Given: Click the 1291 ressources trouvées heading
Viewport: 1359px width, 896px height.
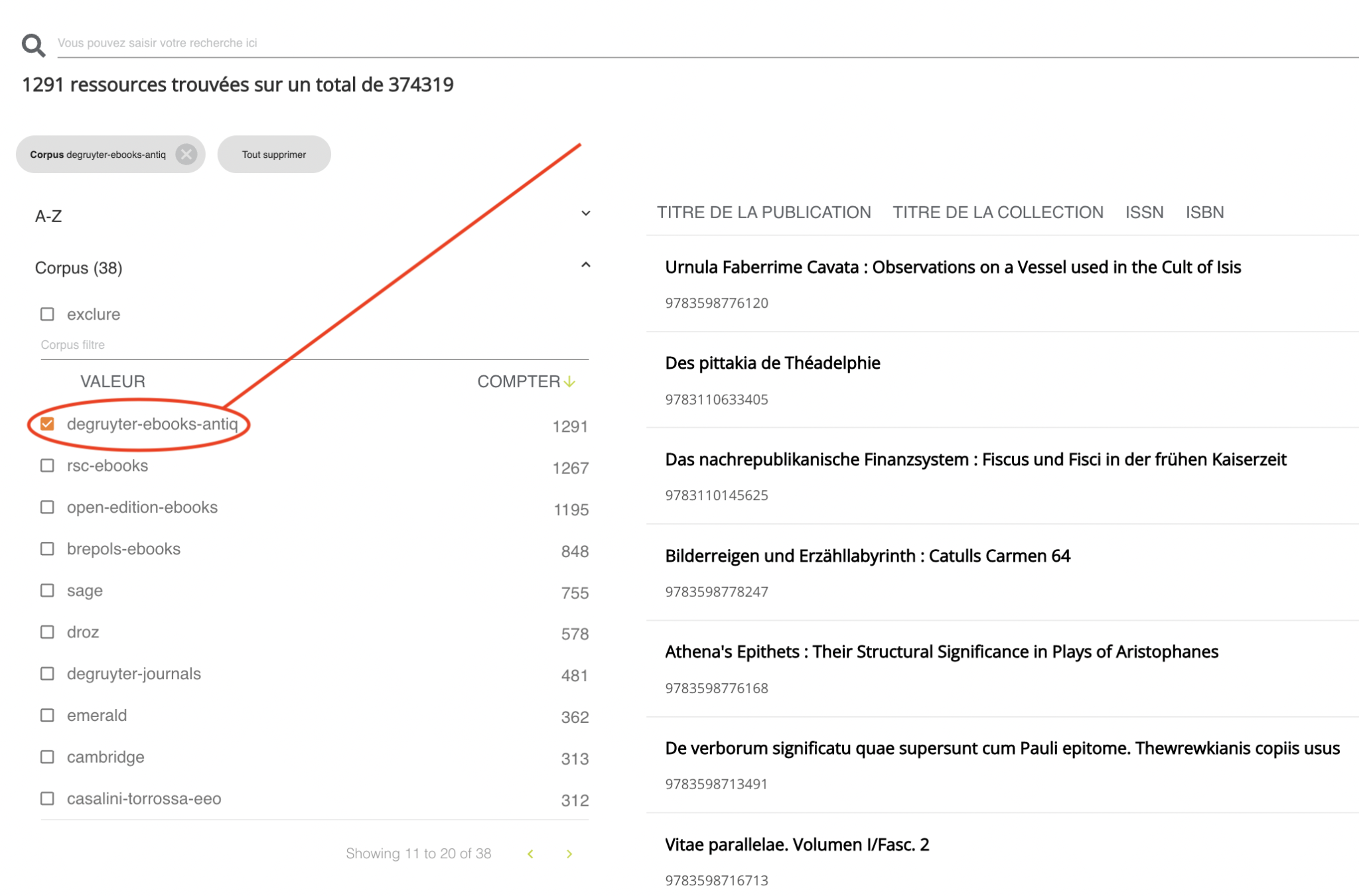Looking at the screenshot, I should [x=238, y=85].
